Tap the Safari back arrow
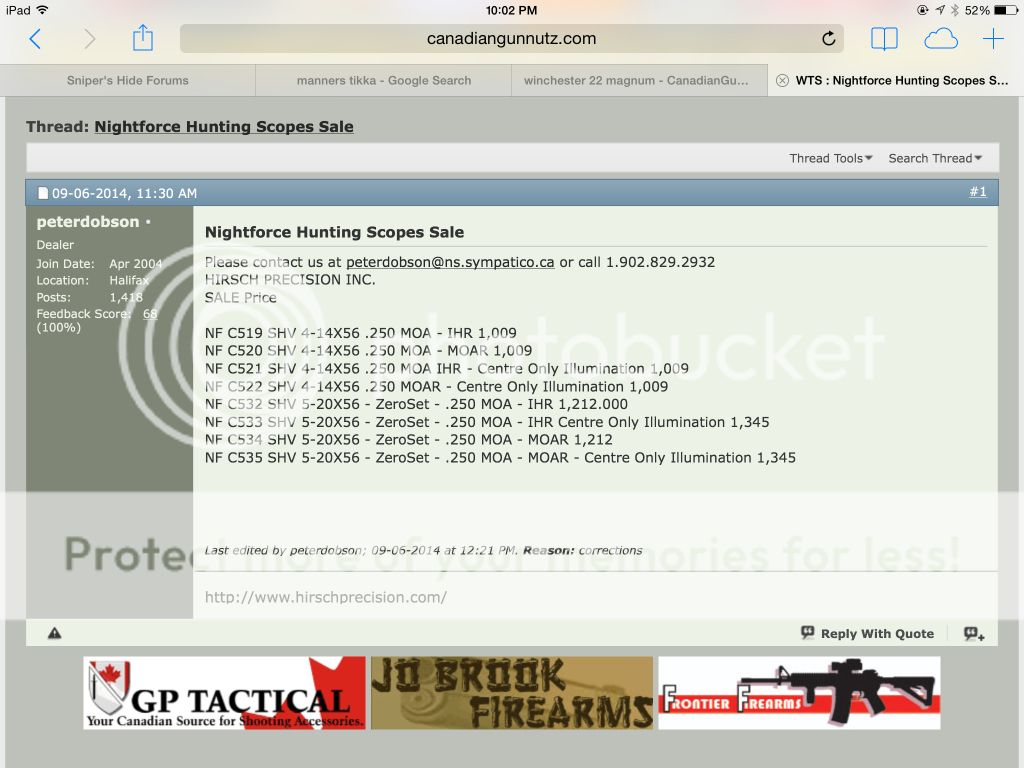 pyautogui.click(x=35, y=39)
